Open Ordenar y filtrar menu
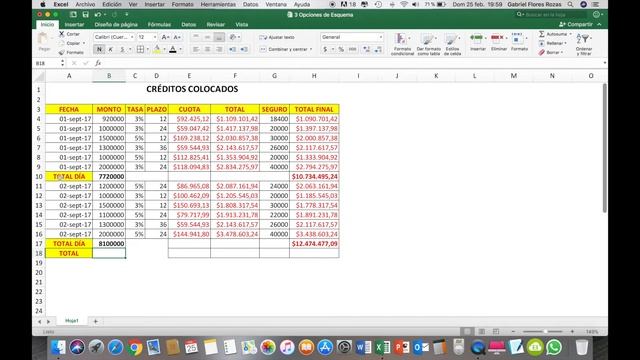Viewport: 640px width, 360px height. [x=584, y=44]
